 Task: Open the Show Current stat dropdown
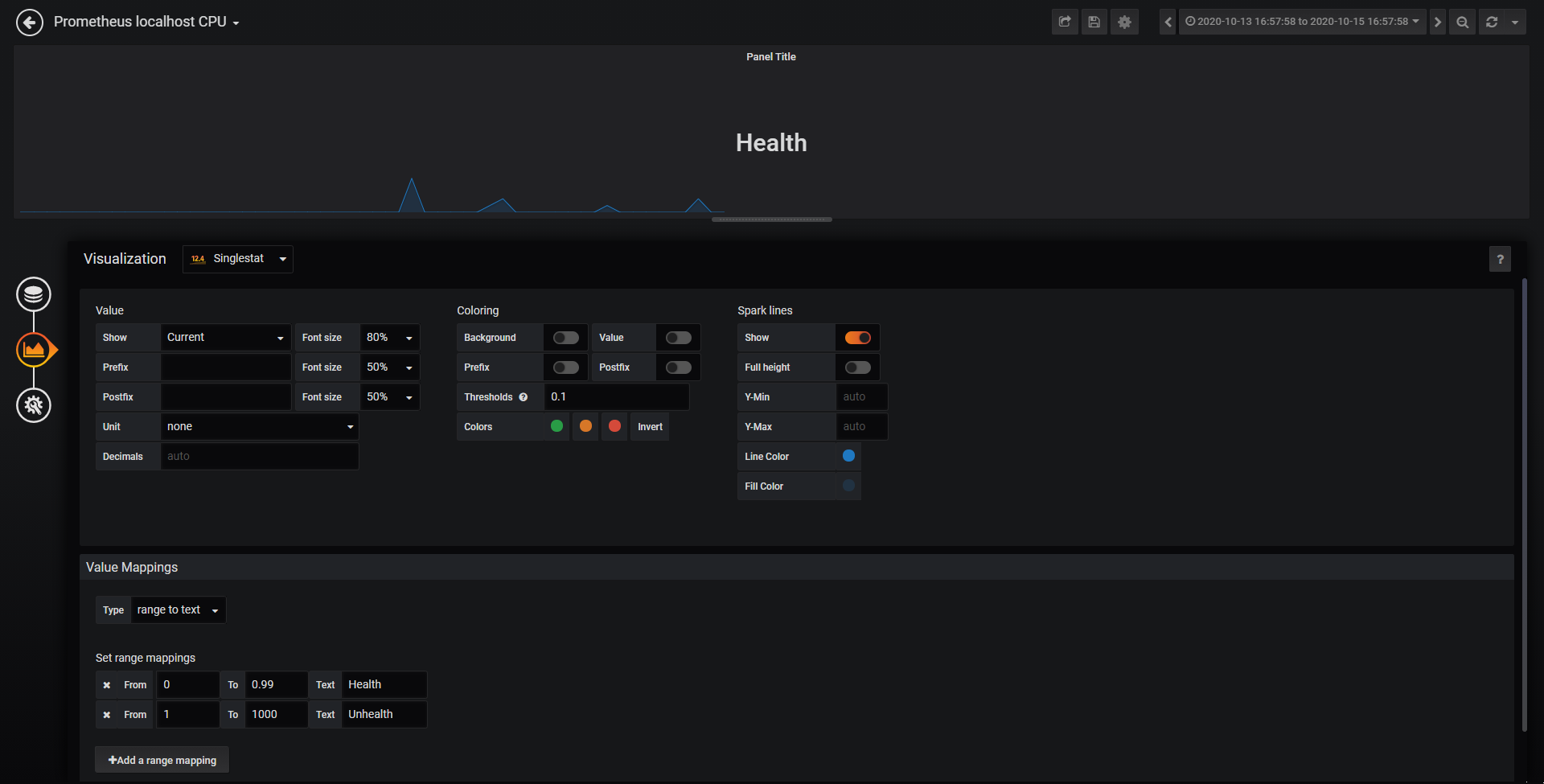point(225,338)
